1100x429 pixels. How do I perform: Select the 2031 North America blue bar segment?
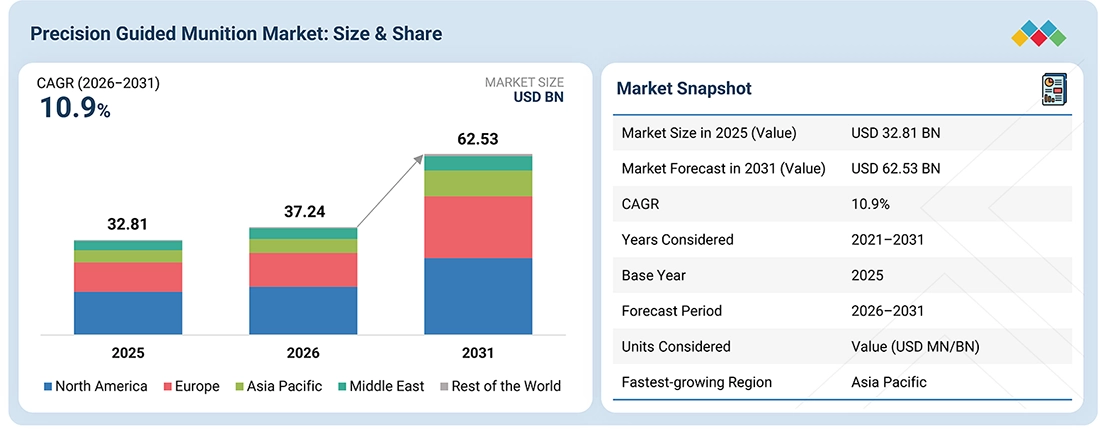click(478, 296)
